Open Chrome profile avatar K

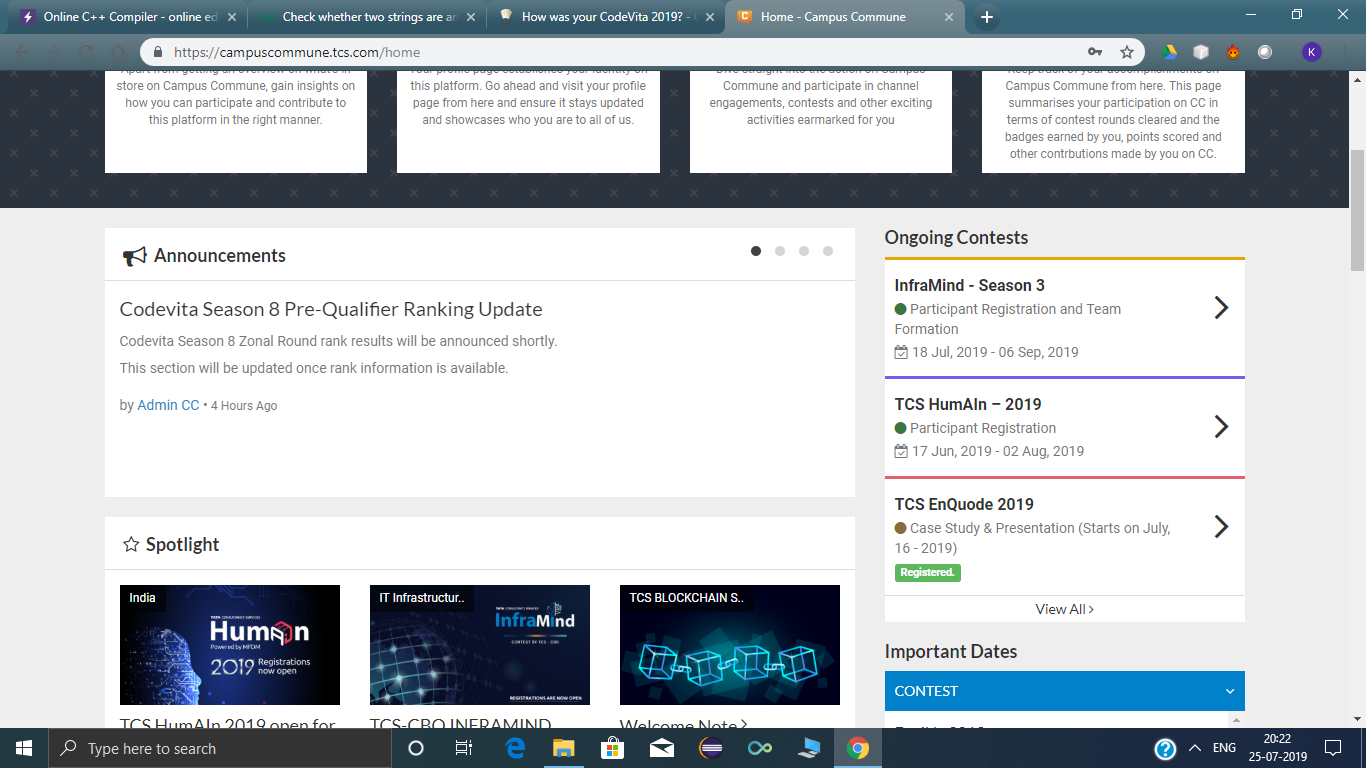[x=1312, y=52]
